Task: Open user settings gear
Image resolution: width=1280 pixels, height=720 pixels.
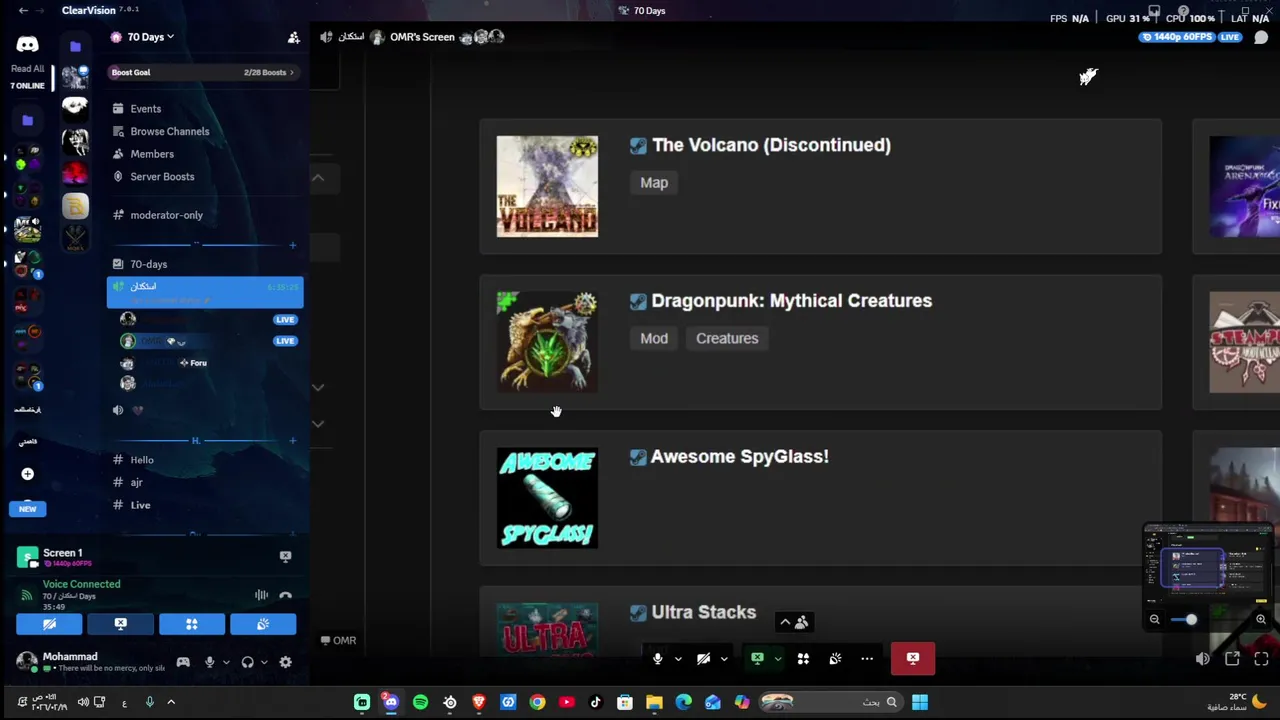Action: 285,662
